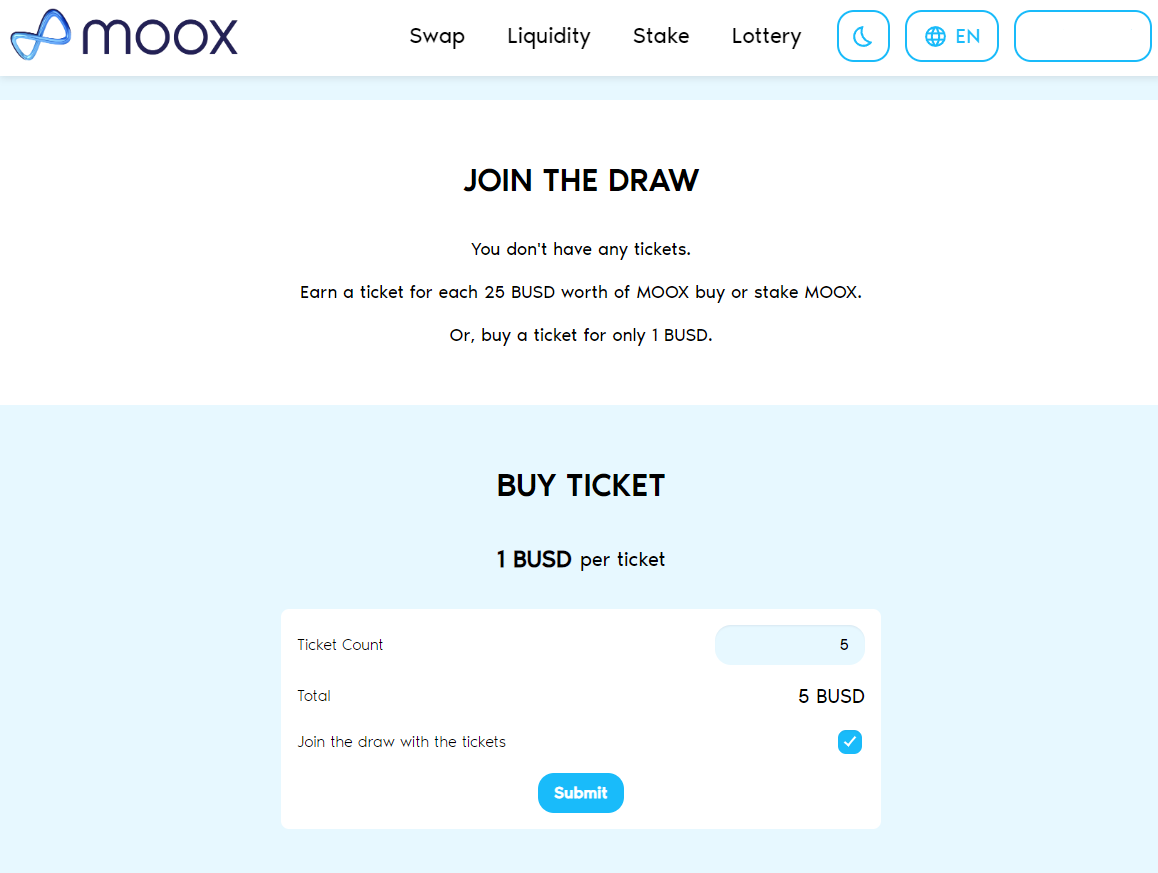Click the JOIN THE DRAW heading
The width and height of the screenshot is (1158, 873).
coord(581,181)
